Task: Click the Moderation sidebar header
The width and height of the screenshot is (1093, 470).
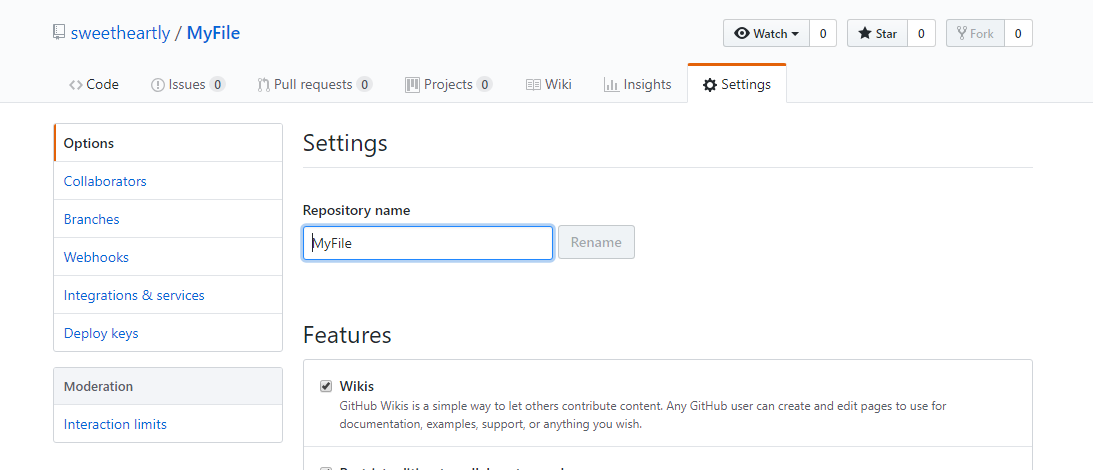Action: (168, 386)
